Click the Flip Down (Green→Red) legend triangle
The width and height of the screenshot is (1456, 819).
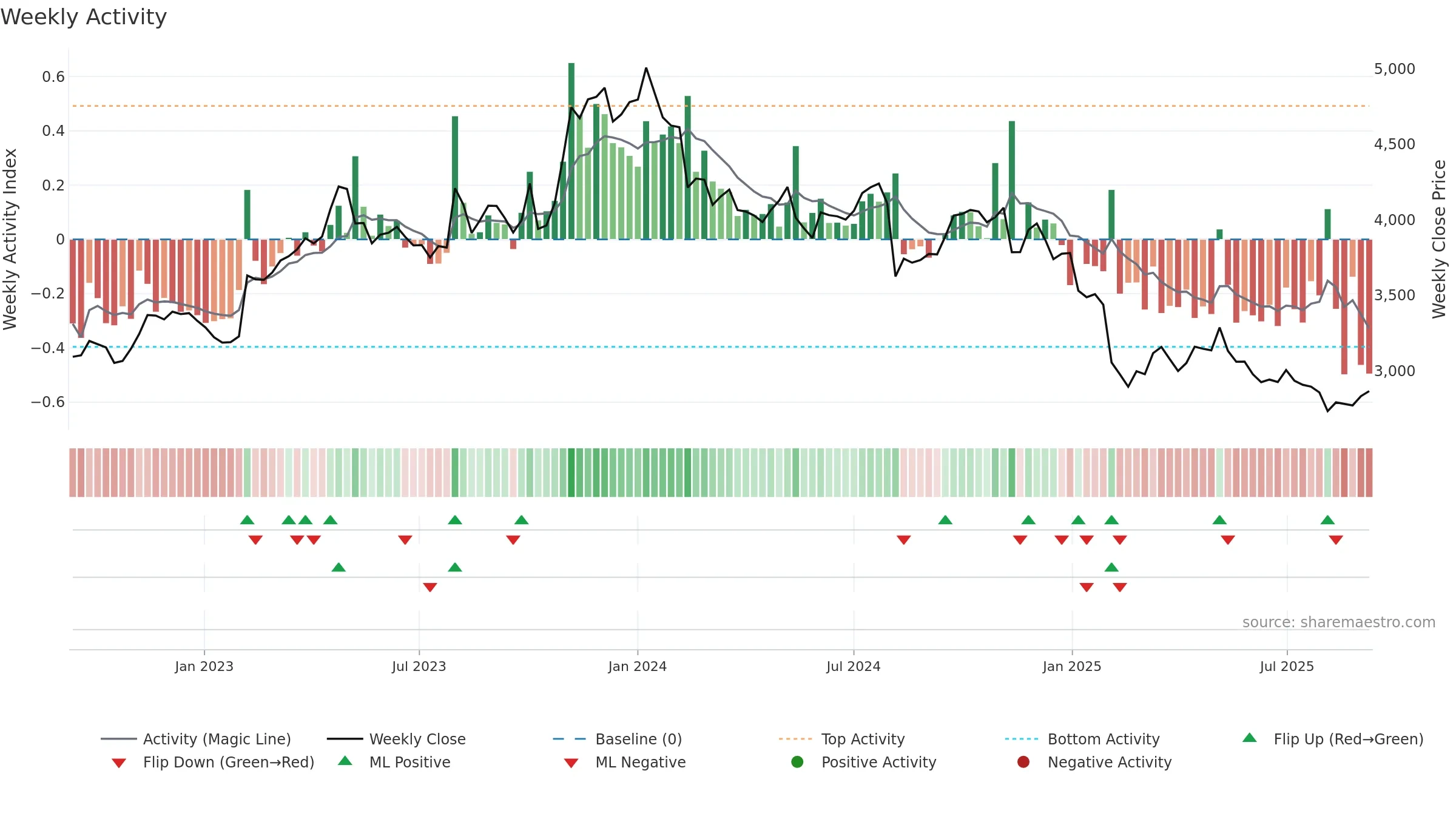pos(119,763)
